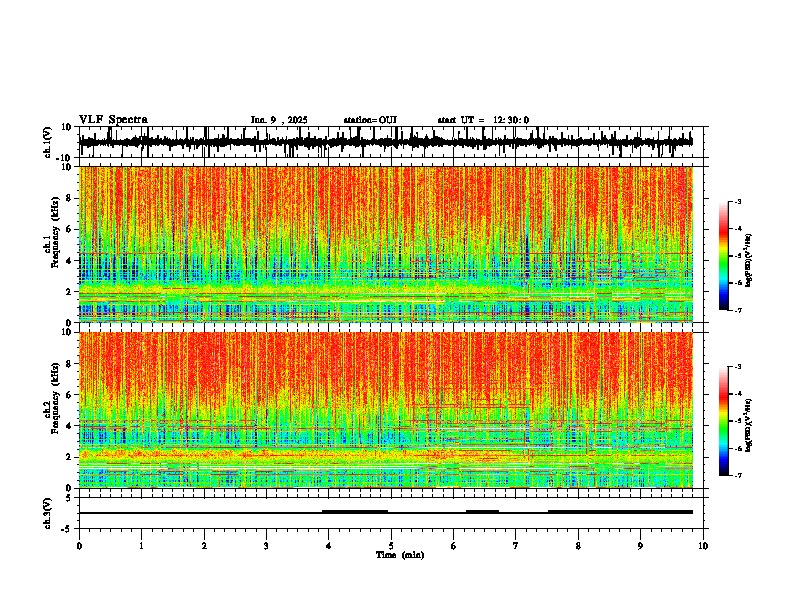Screen dimensions: 792x612
Task: Click the ch.1 waveform trace panel
Action: click(390, 142)
